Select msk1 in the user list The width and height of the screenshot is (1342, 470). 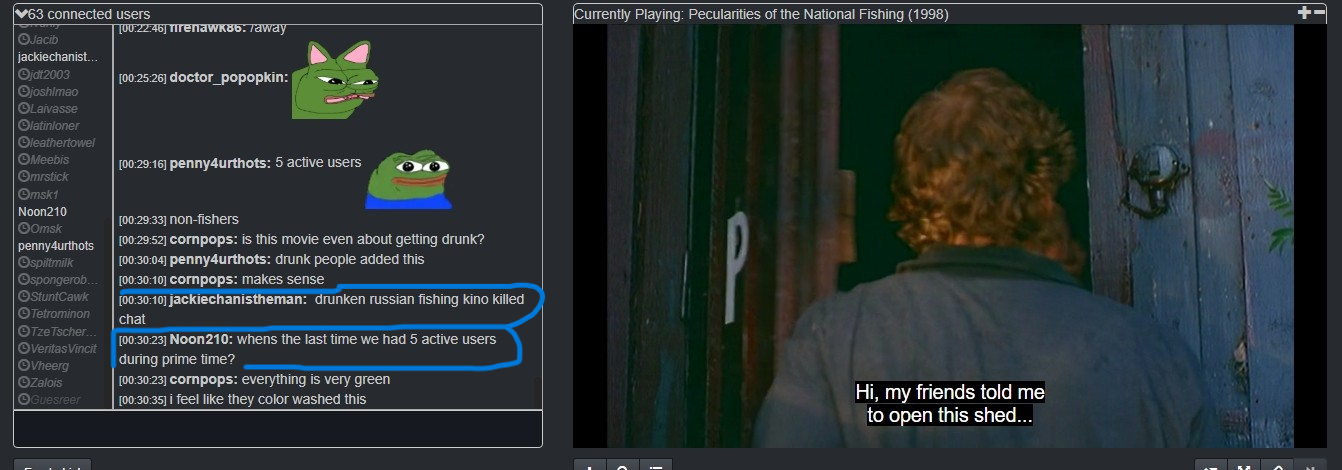tap(45, 194)
